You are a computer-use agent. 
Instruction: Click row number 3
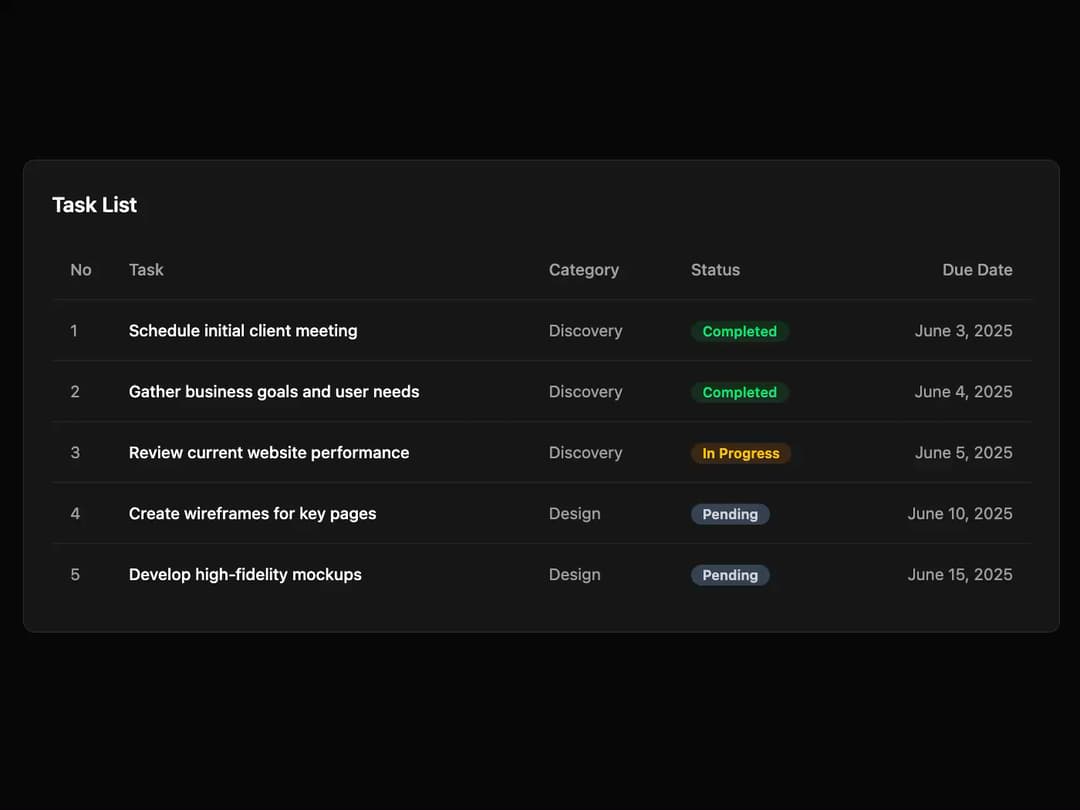click(75, 453)
